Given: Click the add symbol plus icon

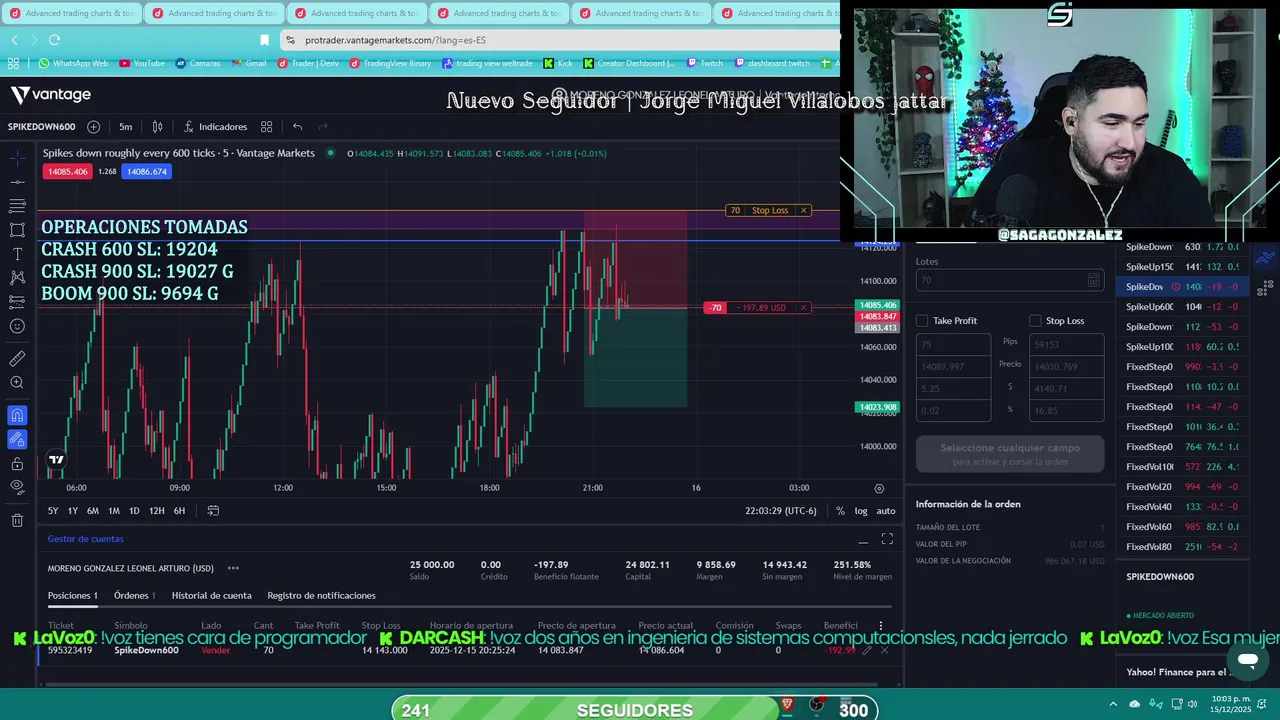Looking at the screenshot, I should pyautogui.click(x=93, y=127).
